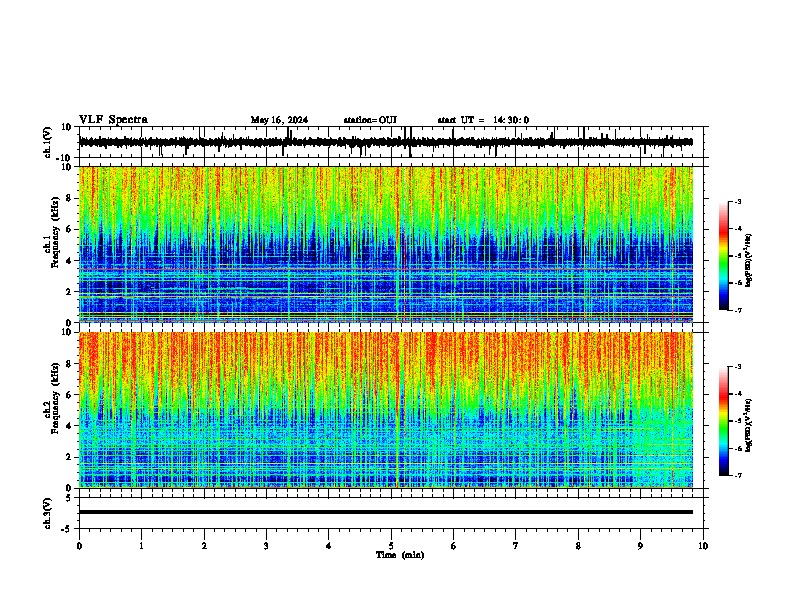The height and width of the screenshot is (612, 792).
Task: Click the ch.2 spectrogram color scale bar
Action: [x=723, y=421]
